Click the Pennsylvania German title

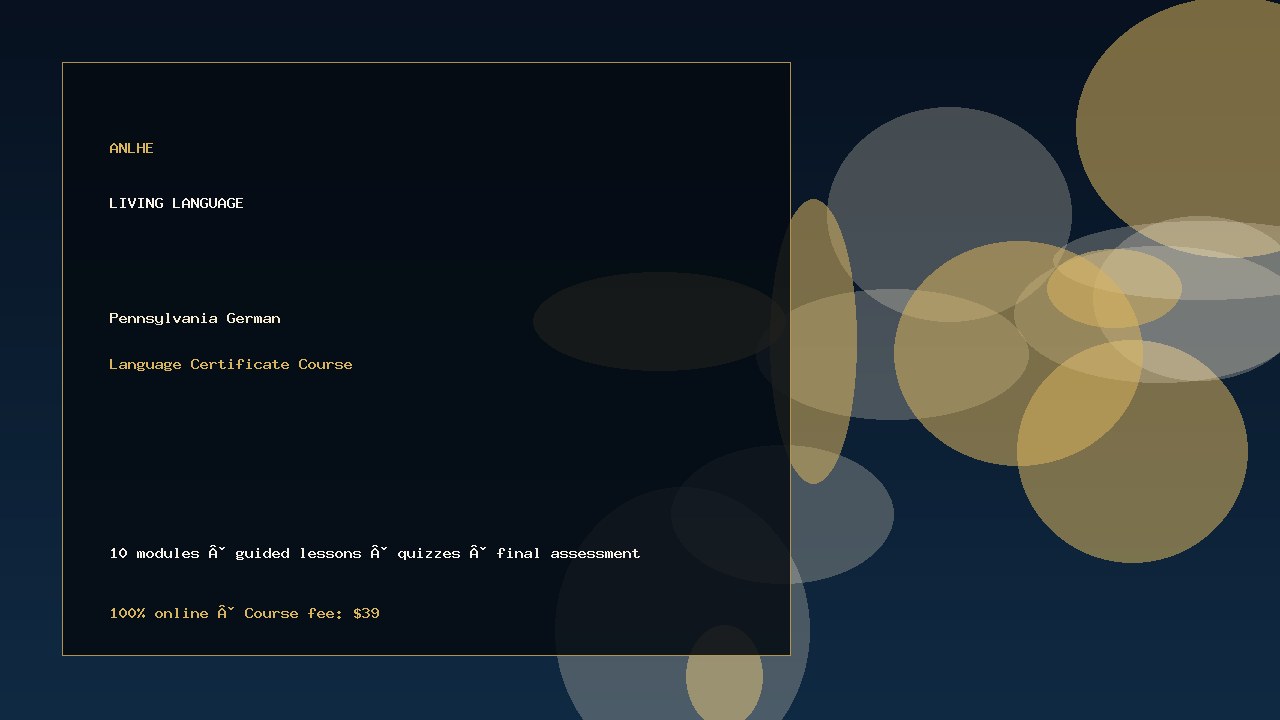click(x=195, y=319)
